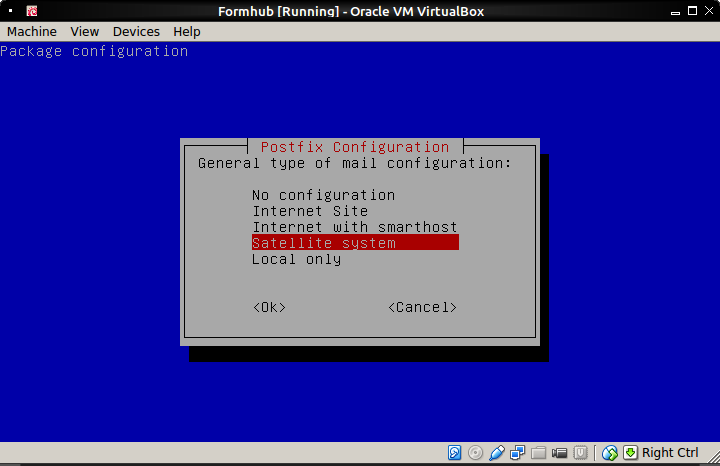Viewport: 720px width, 466px height.
Task: Select the highlighted 'Satellite system' option
Action: pyautogui.click(x=355, y=243)
